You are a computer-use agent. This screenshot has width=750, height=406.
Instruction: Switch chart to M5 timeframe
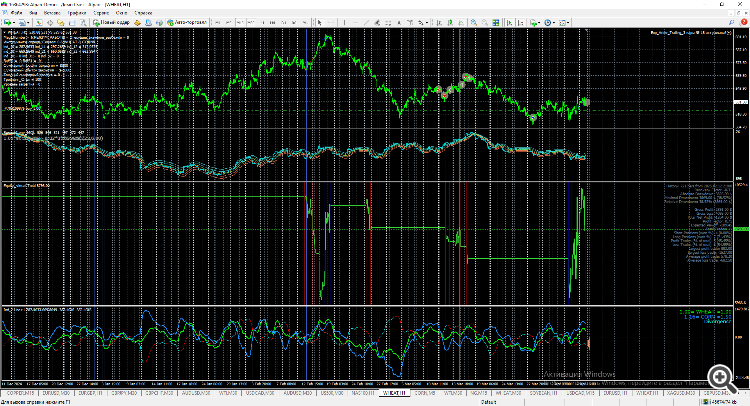point(228,22)
